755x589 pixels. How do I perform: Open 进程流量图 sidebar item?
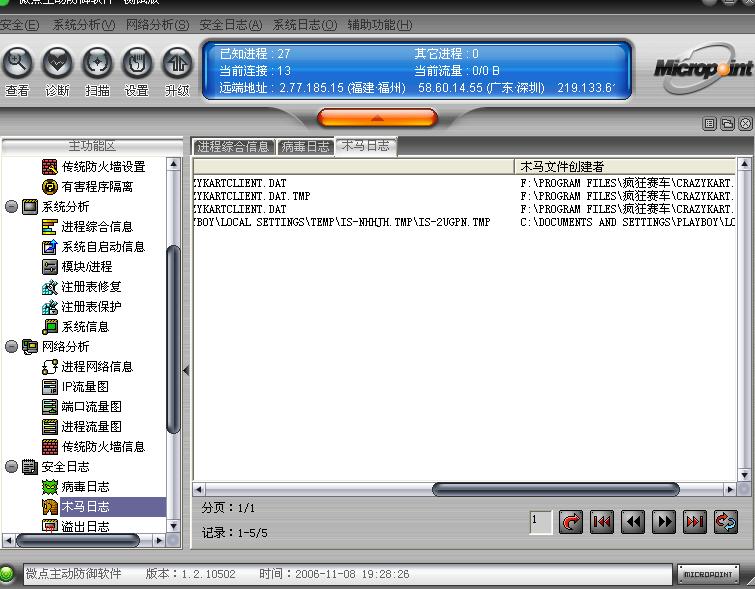click(x=82, y=427)
